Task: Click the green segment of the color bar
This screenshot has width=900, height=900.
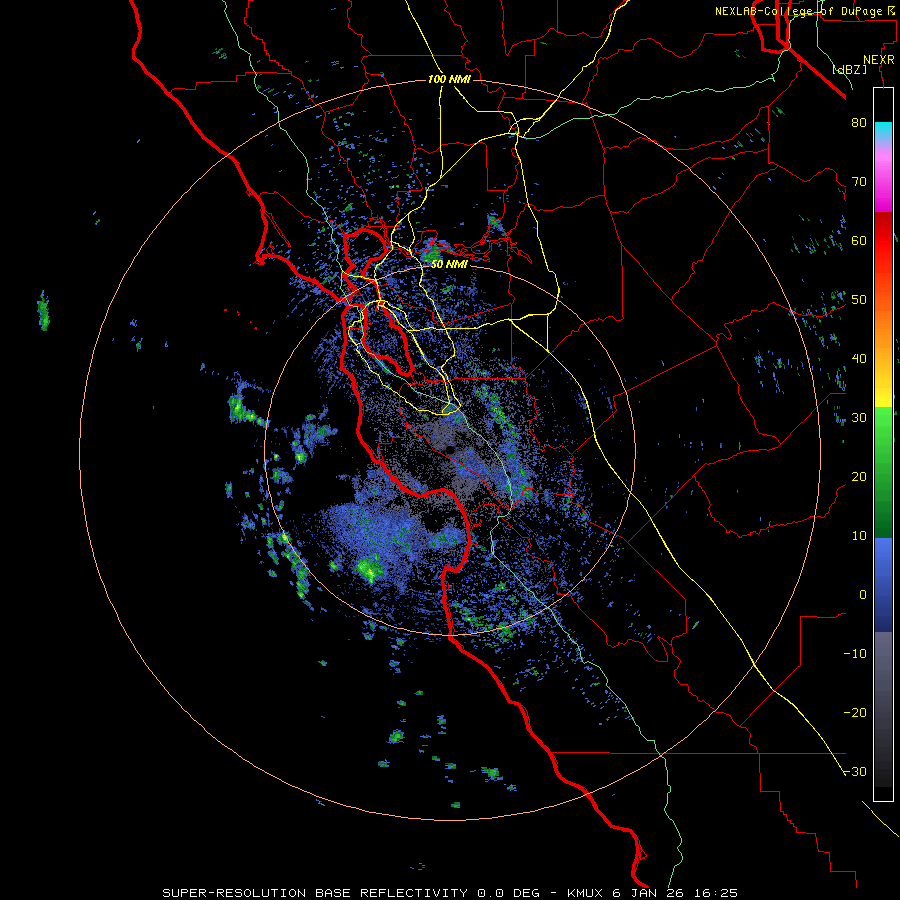Action: pyautogui.click(x=883, y=472)
